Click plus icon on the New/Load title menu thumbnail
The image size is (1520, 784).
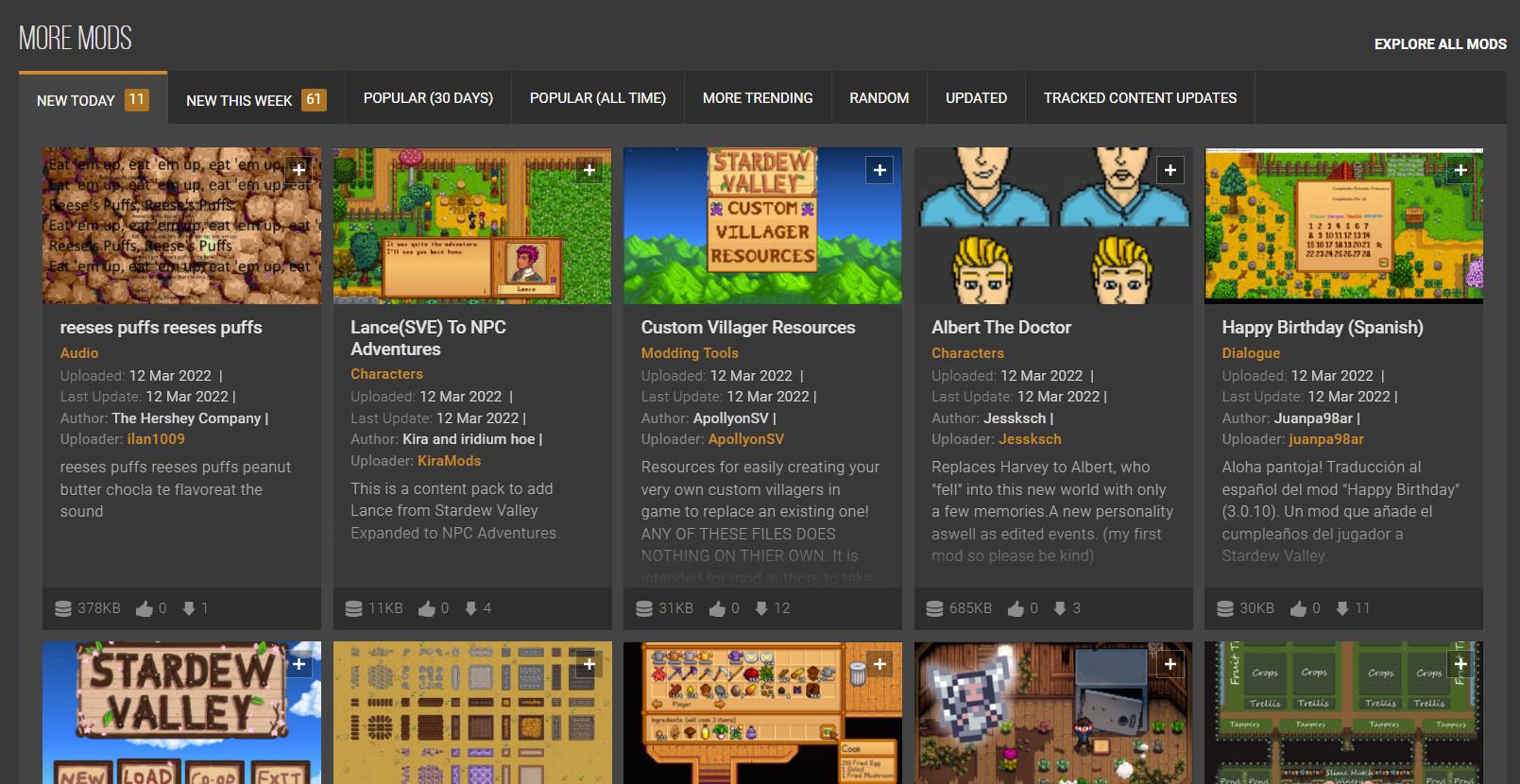coord(299,665)
